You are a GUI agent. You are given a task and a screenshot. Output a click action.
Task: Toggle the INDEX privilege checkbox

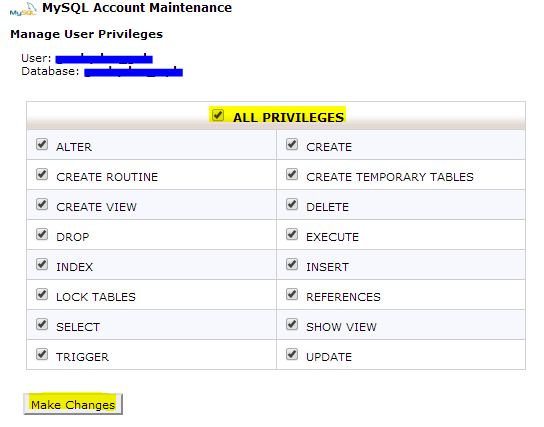42,264
